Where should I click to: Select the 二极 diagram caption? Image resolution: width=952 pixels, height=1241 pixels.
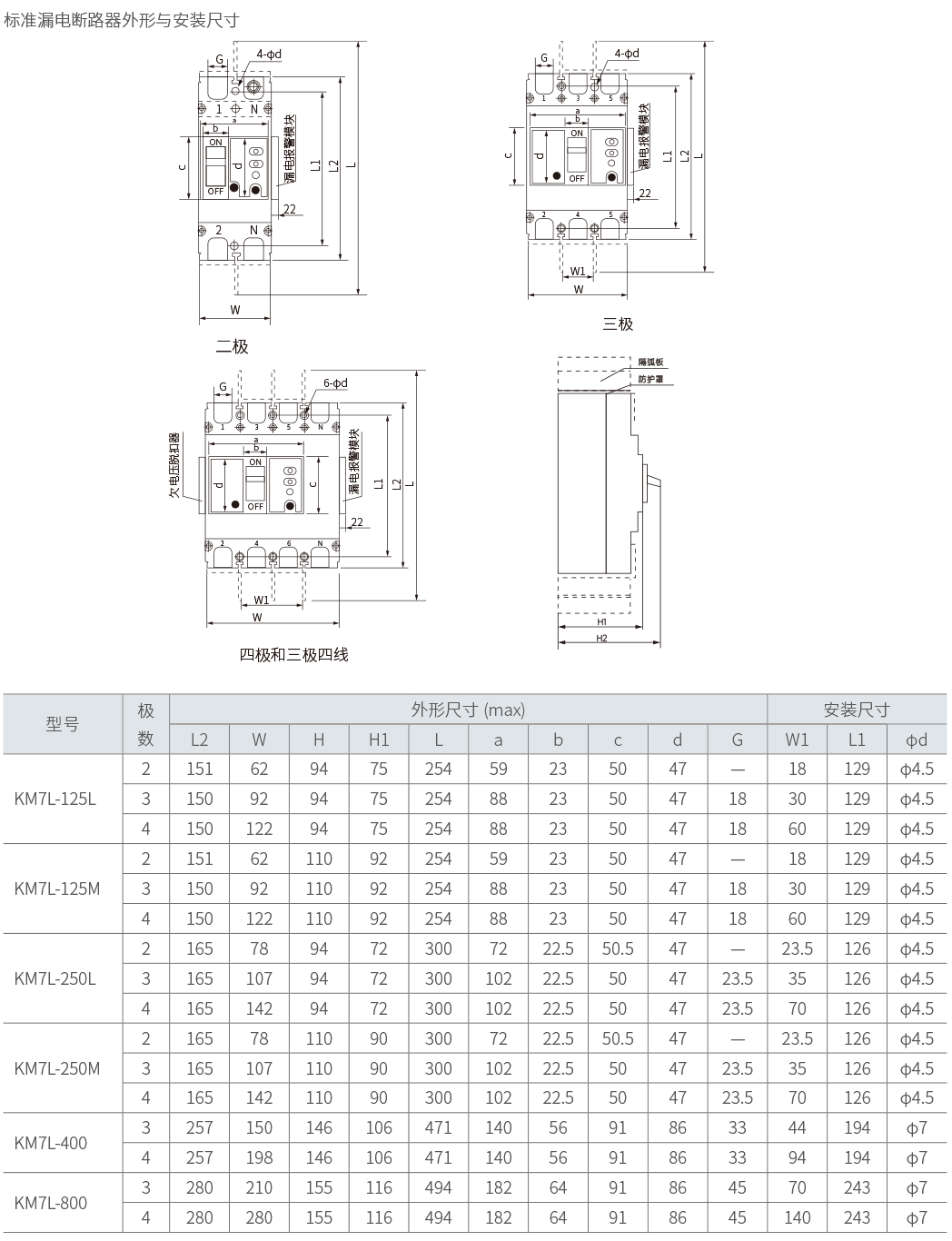(x=232, y=346)
